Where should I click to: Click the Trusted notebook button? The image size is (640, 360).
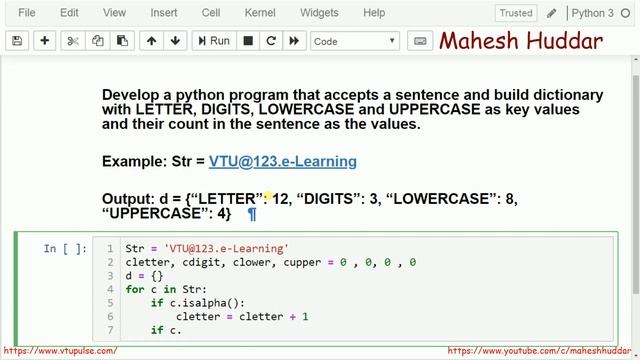(516, 13)
